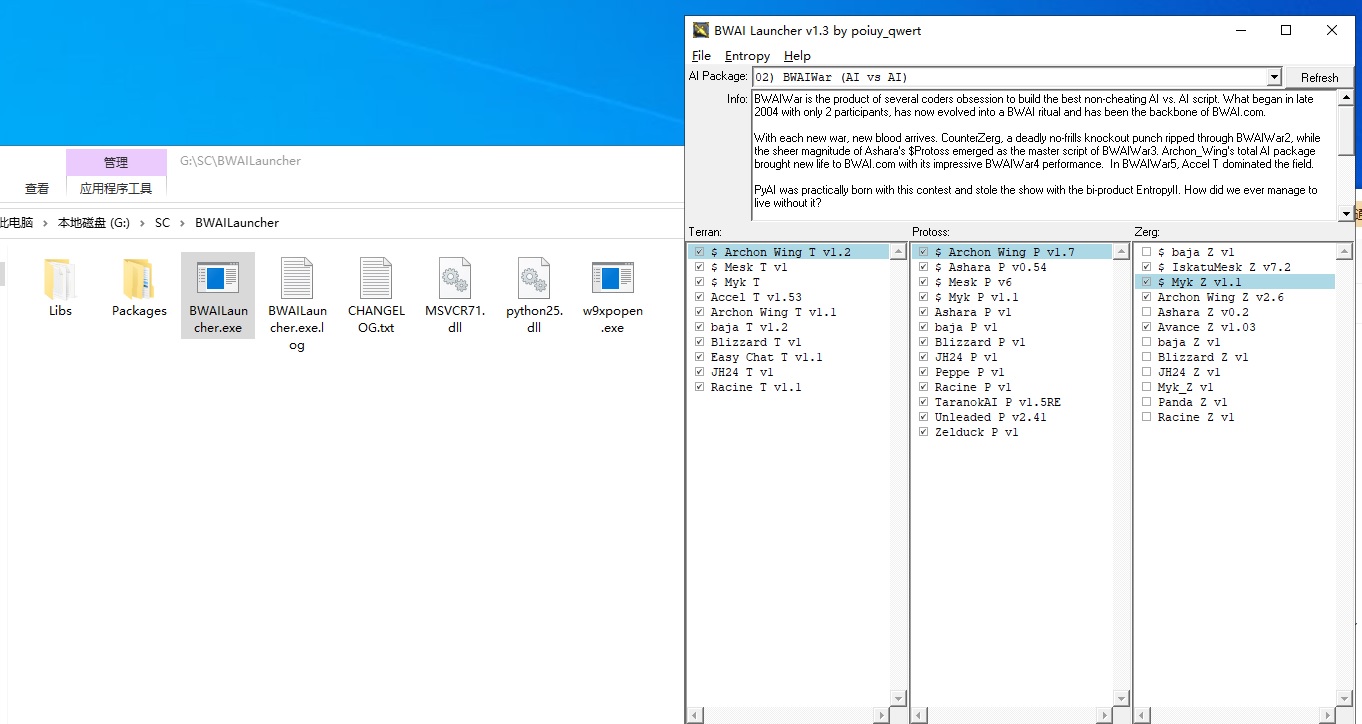Click the BWAI Launcher title bar icon
Viewport: 1362px width, 724px height.
[x=701, y=30]
